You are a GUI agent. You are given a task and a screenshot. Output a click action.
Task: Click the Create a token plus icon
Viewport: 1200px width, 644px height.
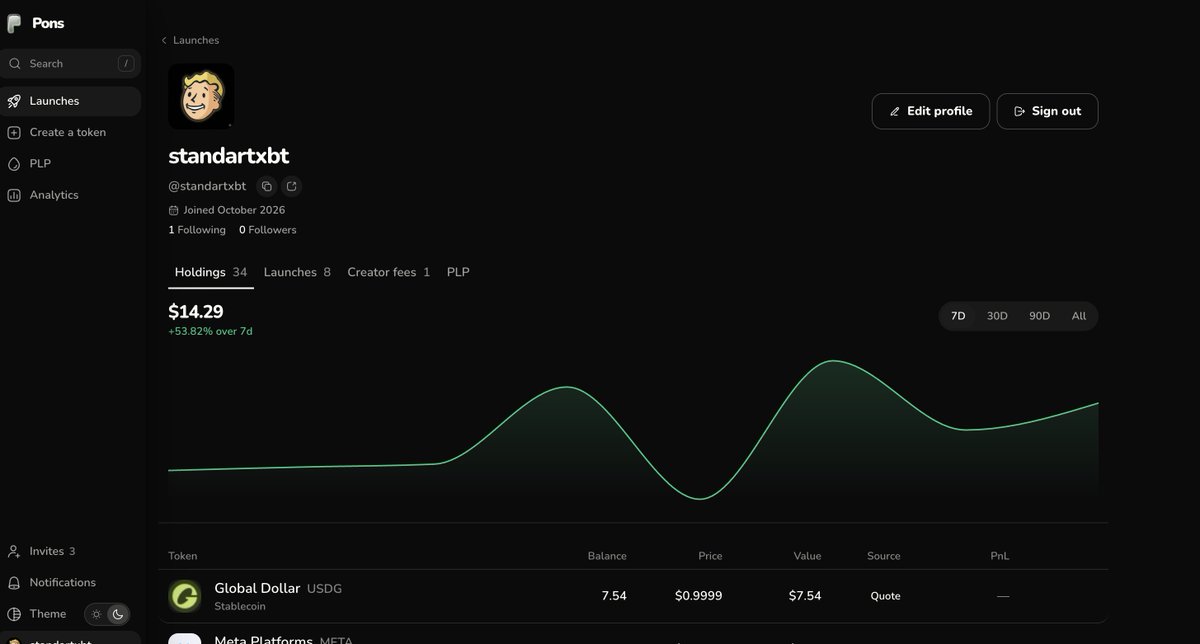pos(14,132)
